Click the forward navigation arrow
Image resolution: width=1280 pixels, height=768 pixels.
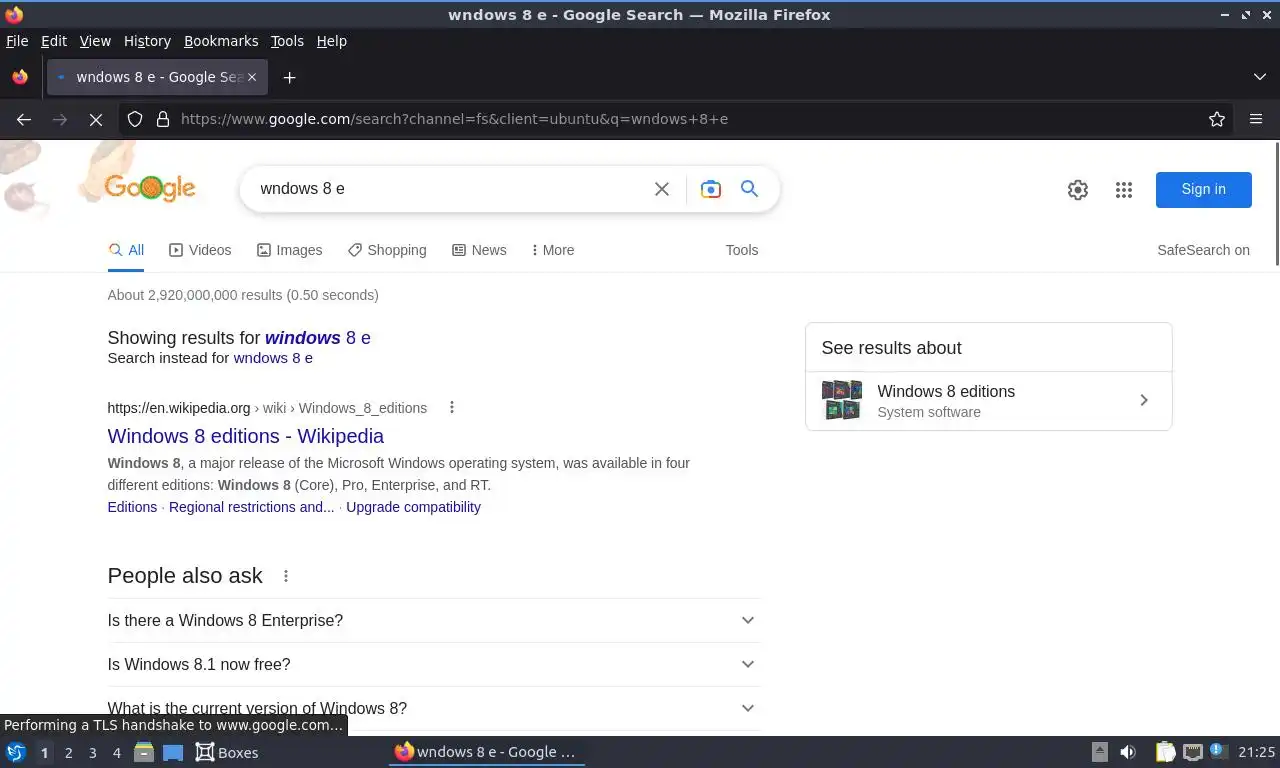coord(60,119)
